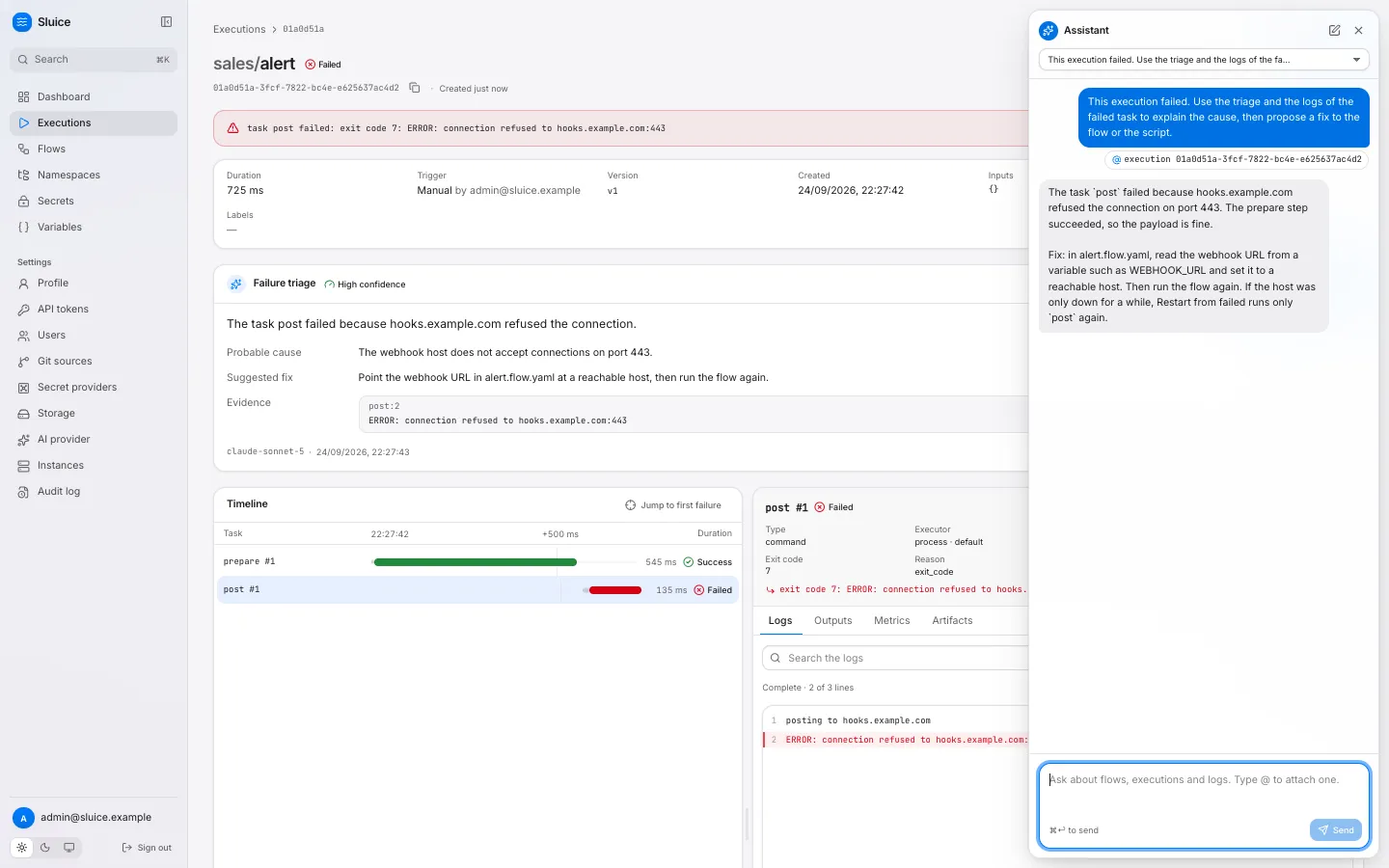Click the green prepare duration bar
The width and height of the screenshot is (1389, 868).
click(x=475, y=562)
